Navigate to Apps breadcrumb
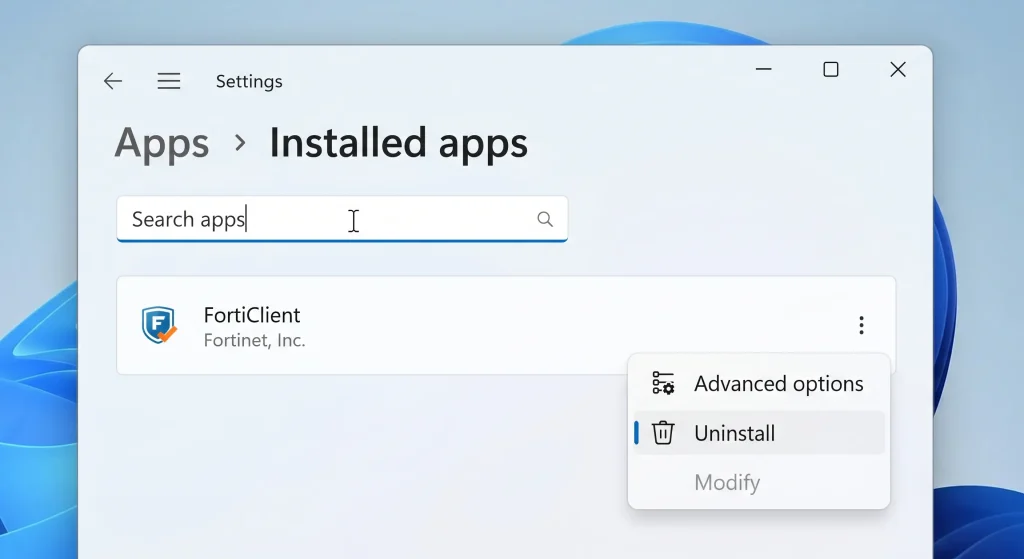The width and height of the screenshot is (1024, 559). tap(162, 143)
